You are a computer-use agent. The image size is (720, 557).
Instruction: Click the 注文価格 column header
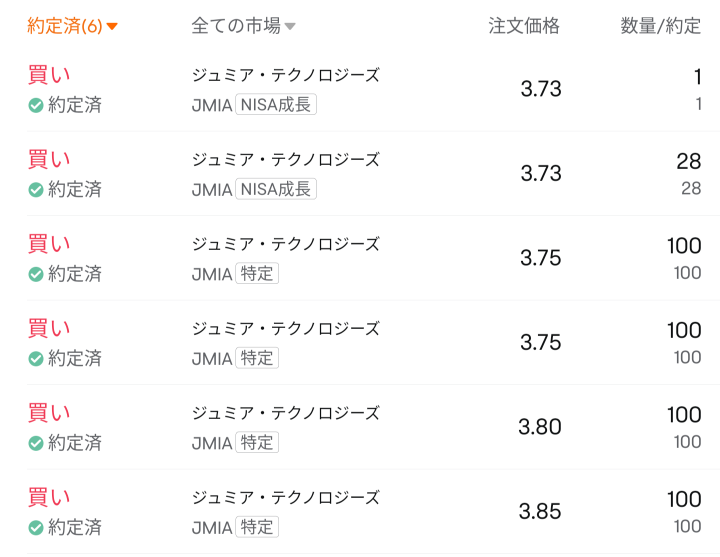coord(524,26)
